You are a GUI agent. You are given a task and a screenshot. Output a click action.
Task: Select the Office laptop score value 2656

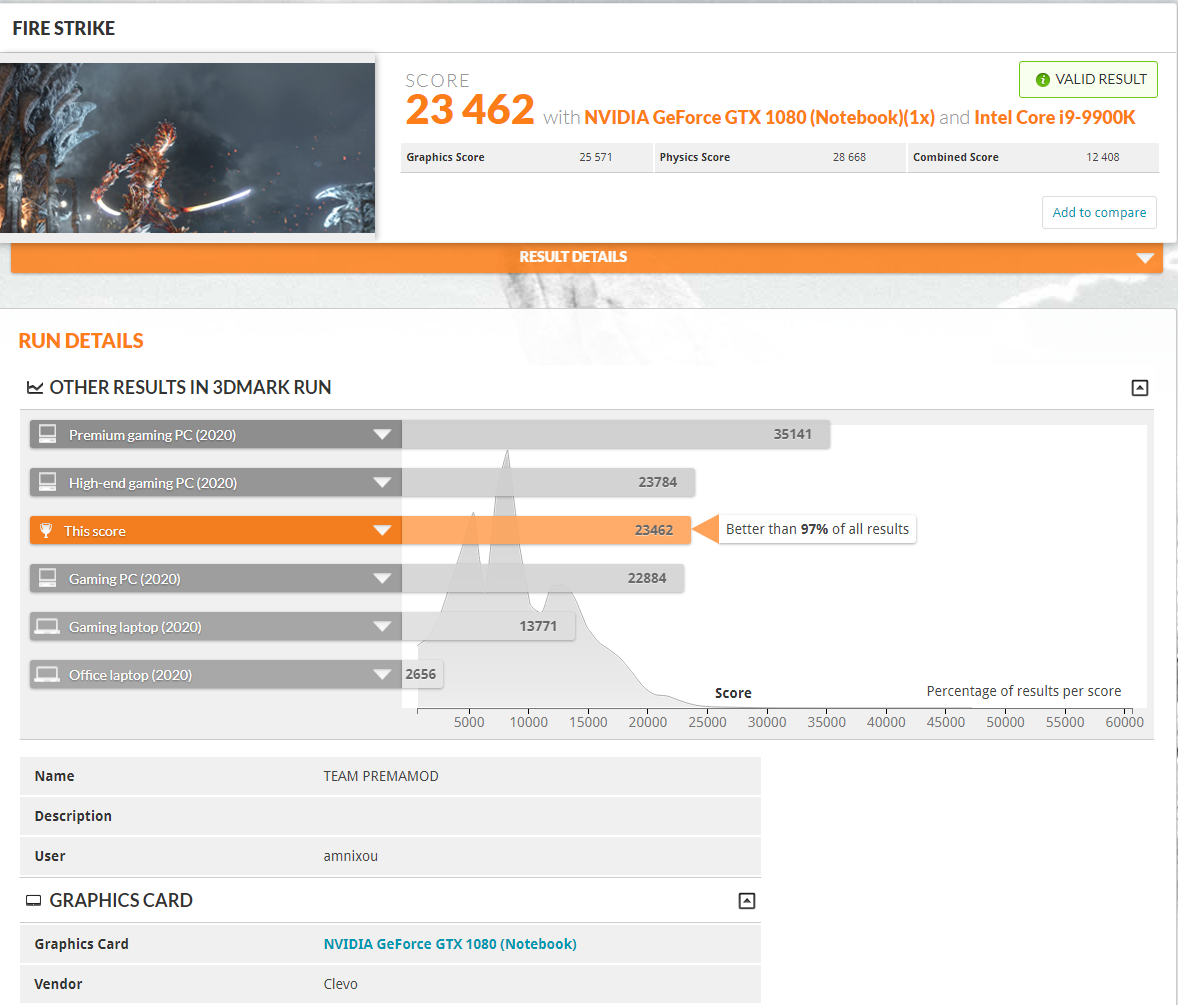tap(421, 675)
